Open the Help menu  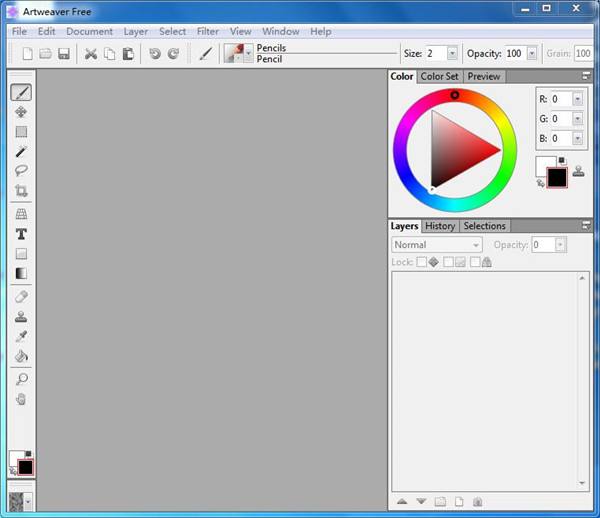(321, 31)
